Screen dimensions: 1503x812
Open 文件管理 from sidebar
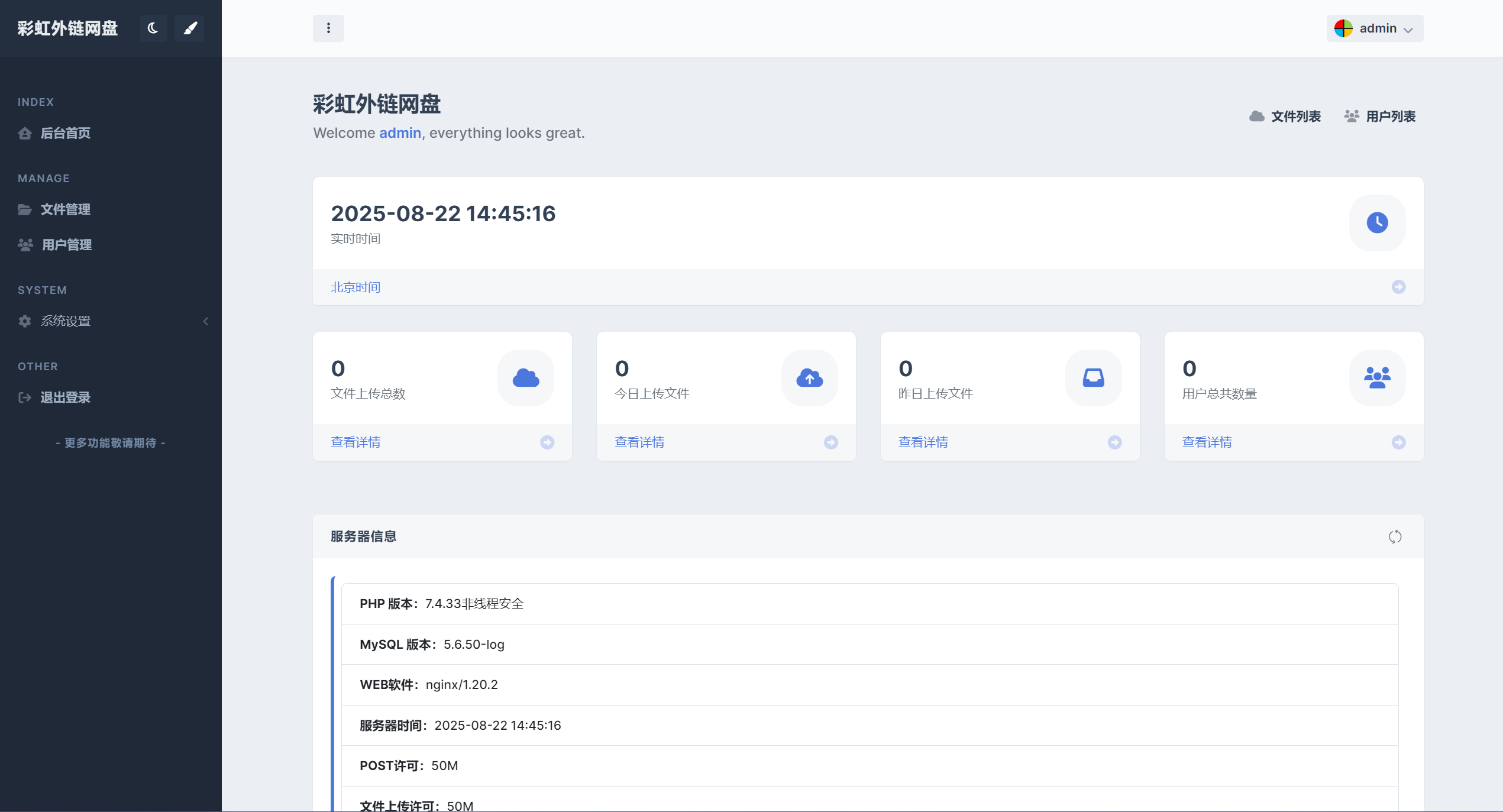[x=65, y=209]
